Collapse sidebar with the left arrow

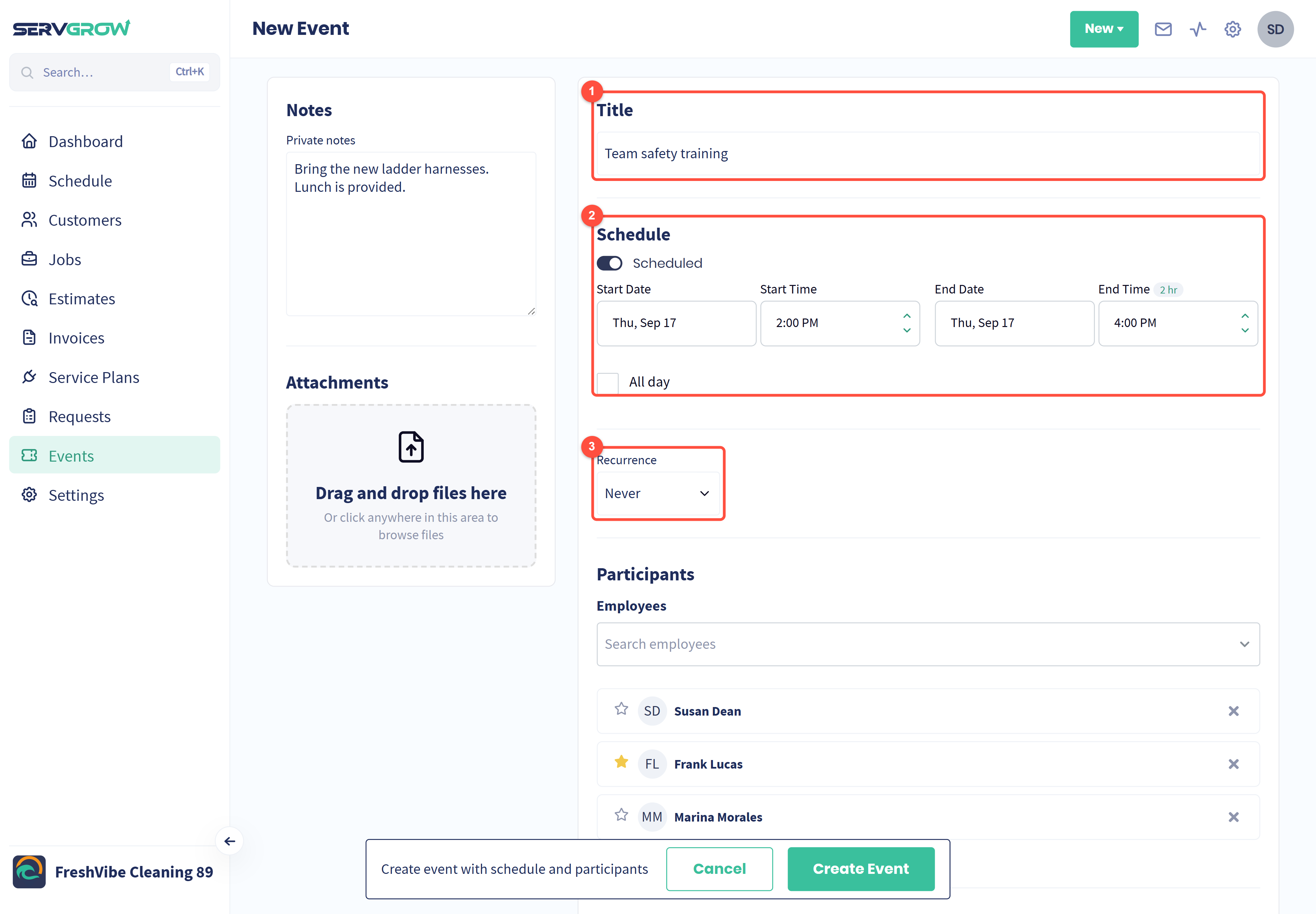pos(230,841)
